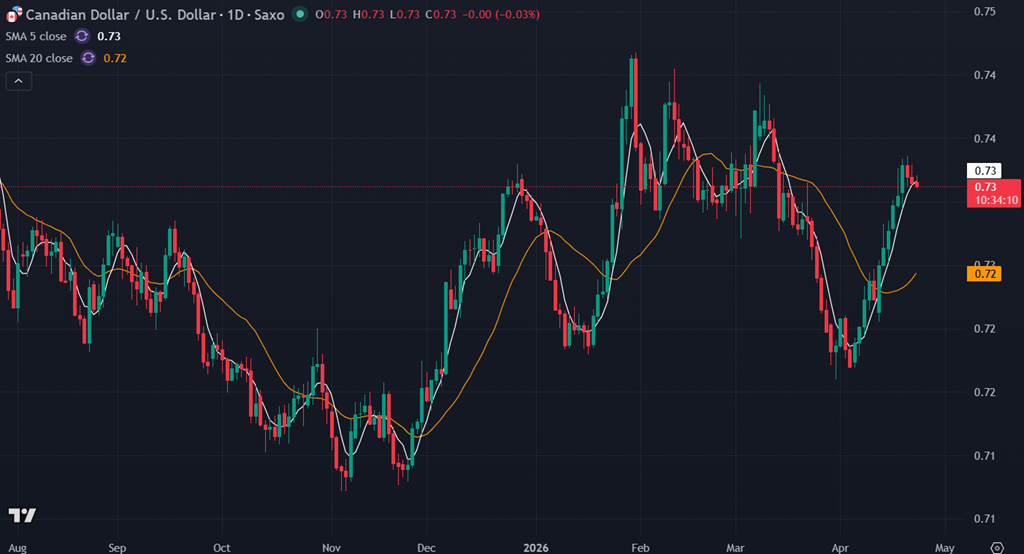This screenshot has height=554, width=1024.
Task: Select the SMA 20 close indicator label
Action: pos(41,58)
